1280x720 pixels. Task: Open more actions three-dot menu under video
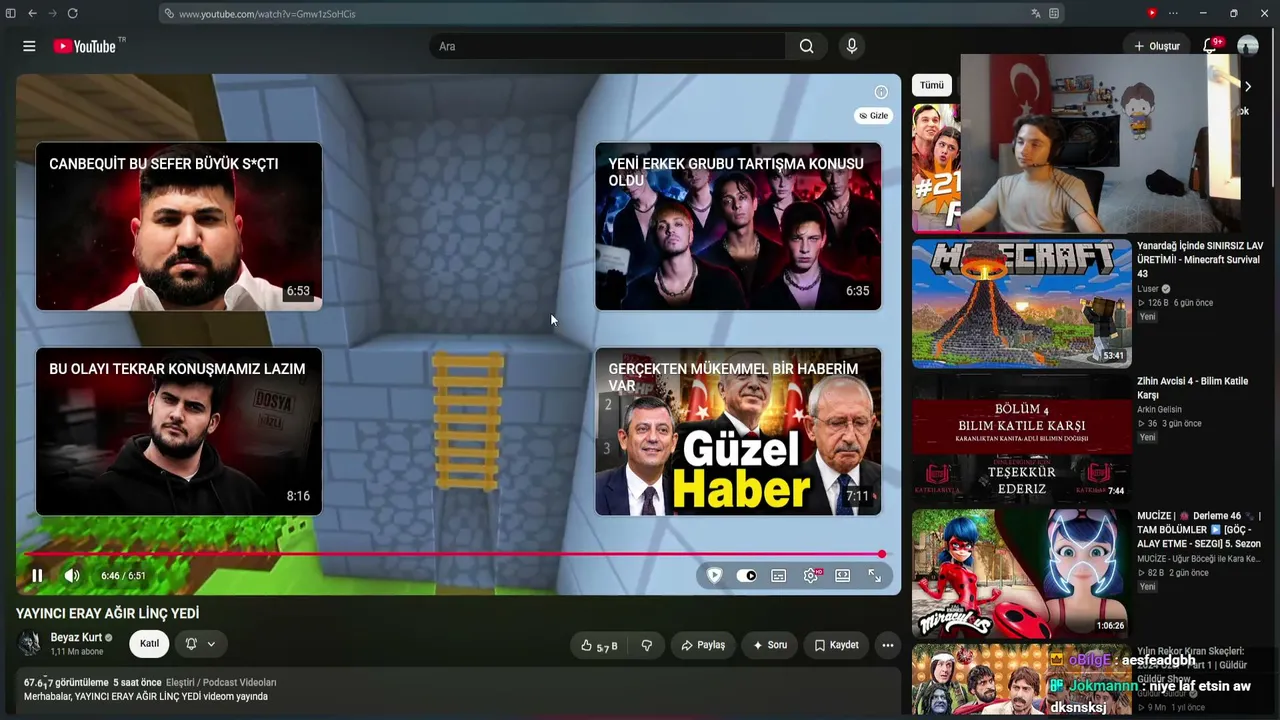click(x=887, y=646)
